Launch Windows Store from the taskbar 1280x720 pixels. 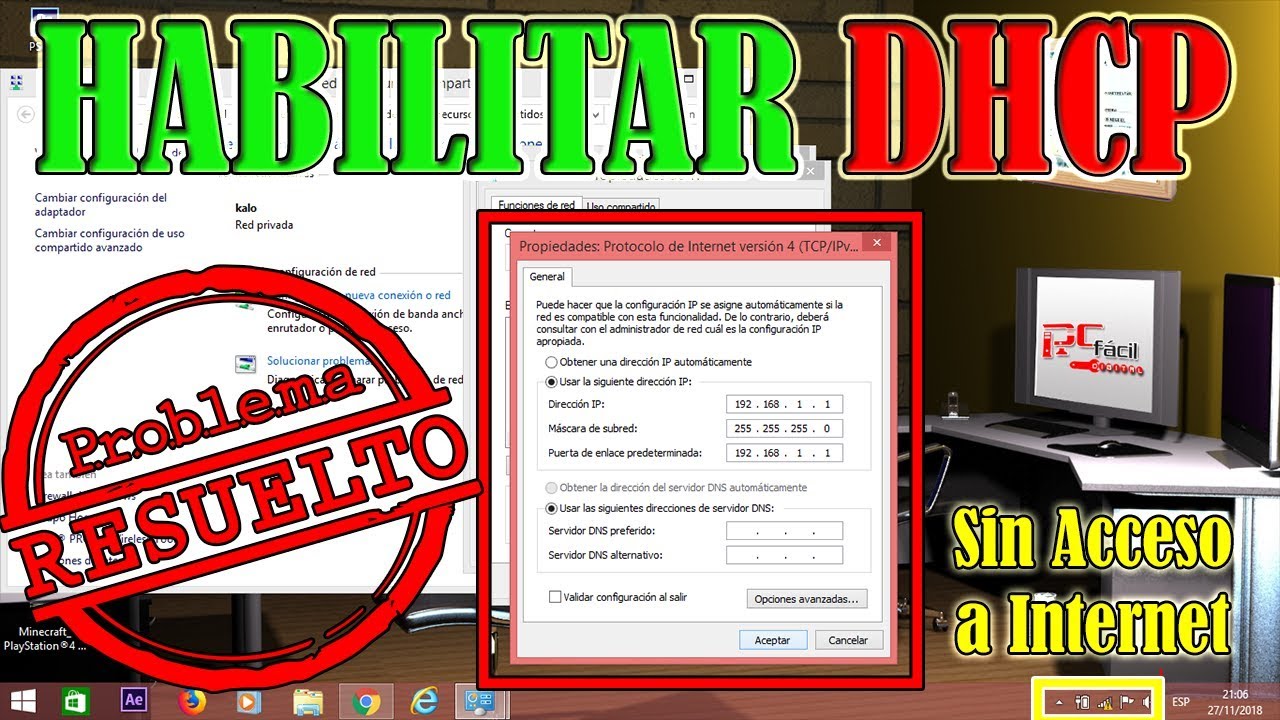click(77, 701)
